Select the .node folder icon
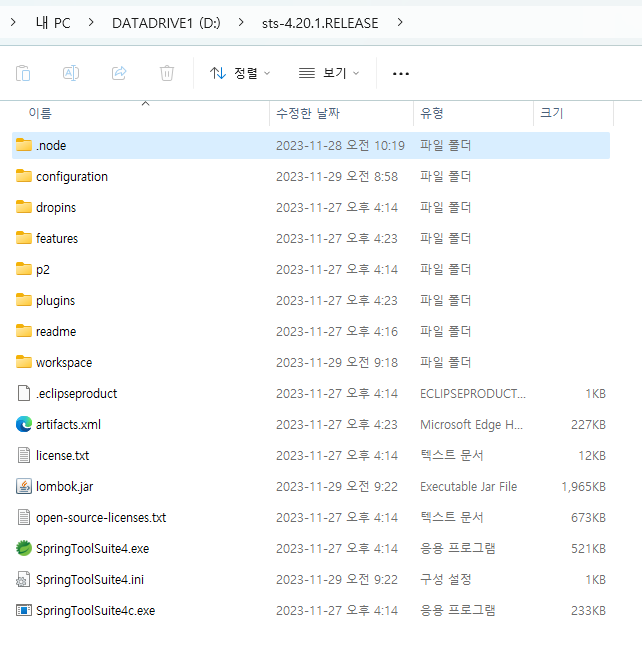This screenshot has height=671, width=642. [x=24, y=145]
